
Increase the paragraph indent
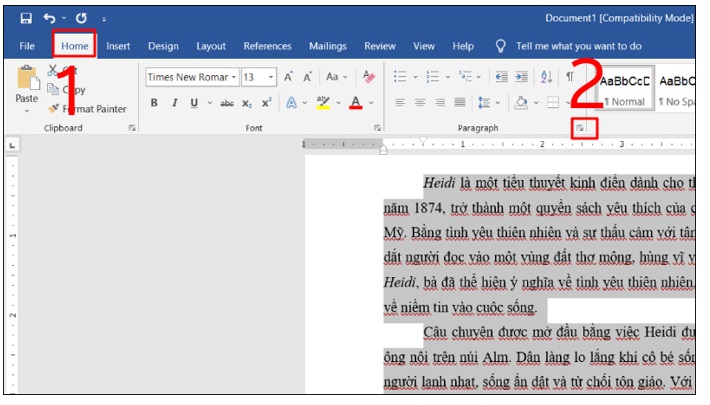(x=522, y=77)
